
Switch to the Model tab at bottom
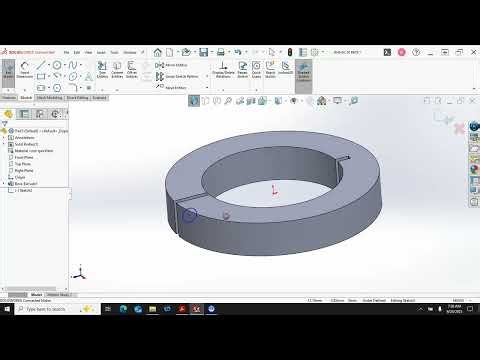click(x=36, y=295)
